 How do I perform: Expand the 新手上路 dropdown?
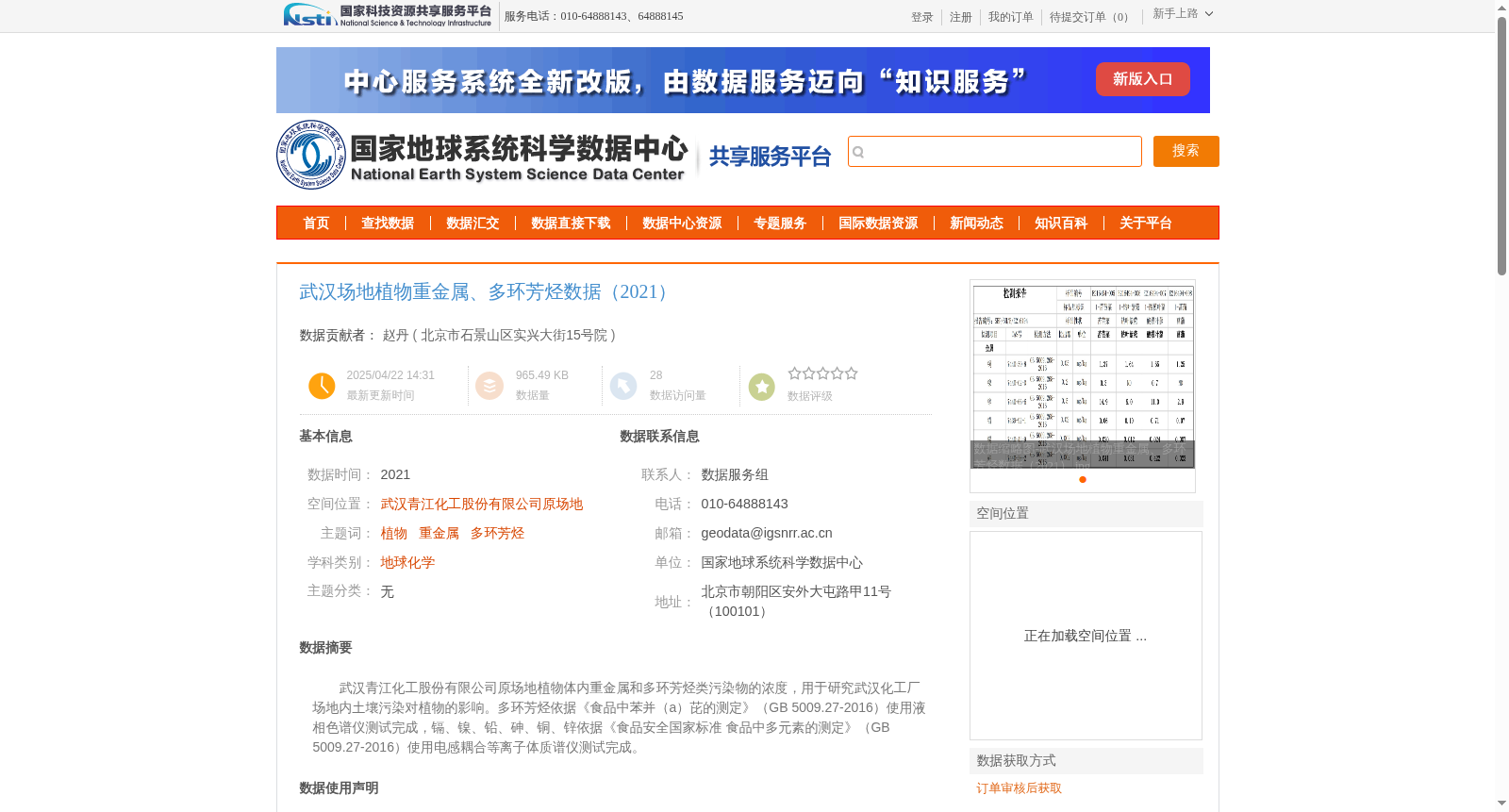tap(1183, 14)
